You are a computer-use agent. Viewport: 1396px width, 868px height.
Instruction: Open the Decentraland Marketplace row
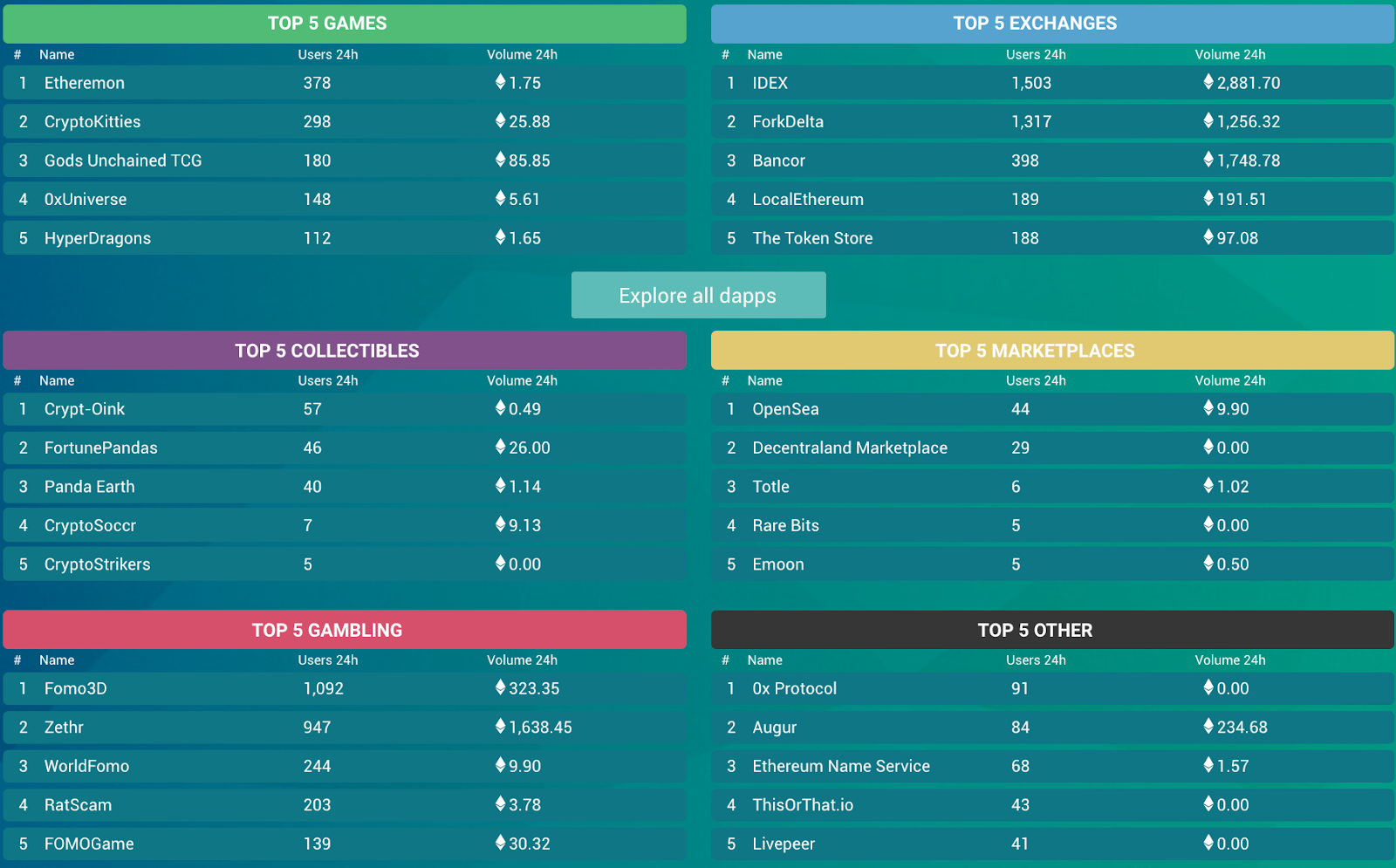coord(850,448)
